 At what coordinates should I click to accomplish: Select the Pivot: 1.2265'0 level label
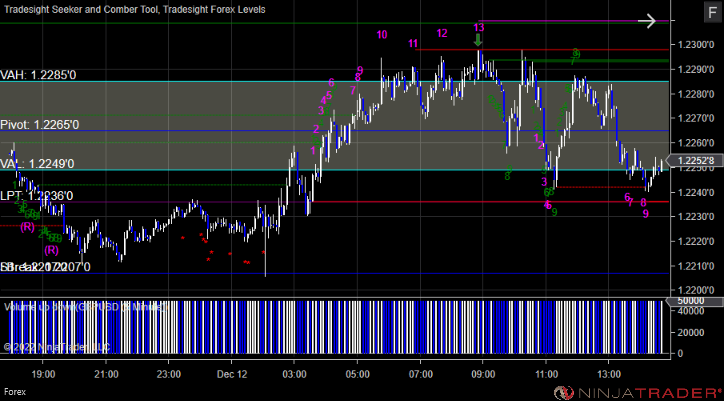tap(40, 125)
